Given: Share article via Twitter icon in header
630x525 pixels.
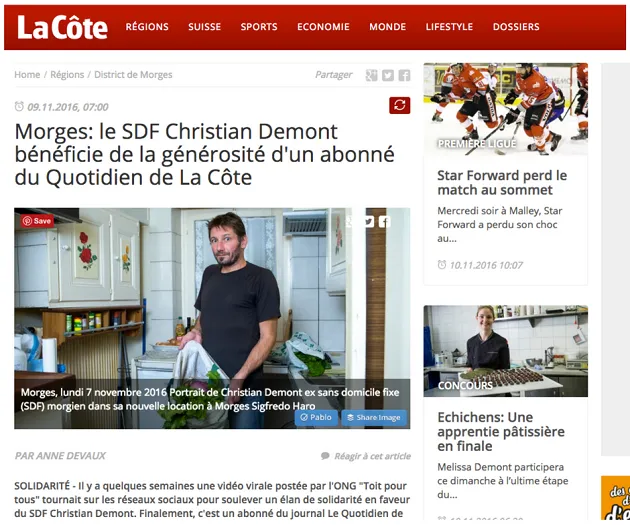Looking at the screenshot, I should click(388, 75).
